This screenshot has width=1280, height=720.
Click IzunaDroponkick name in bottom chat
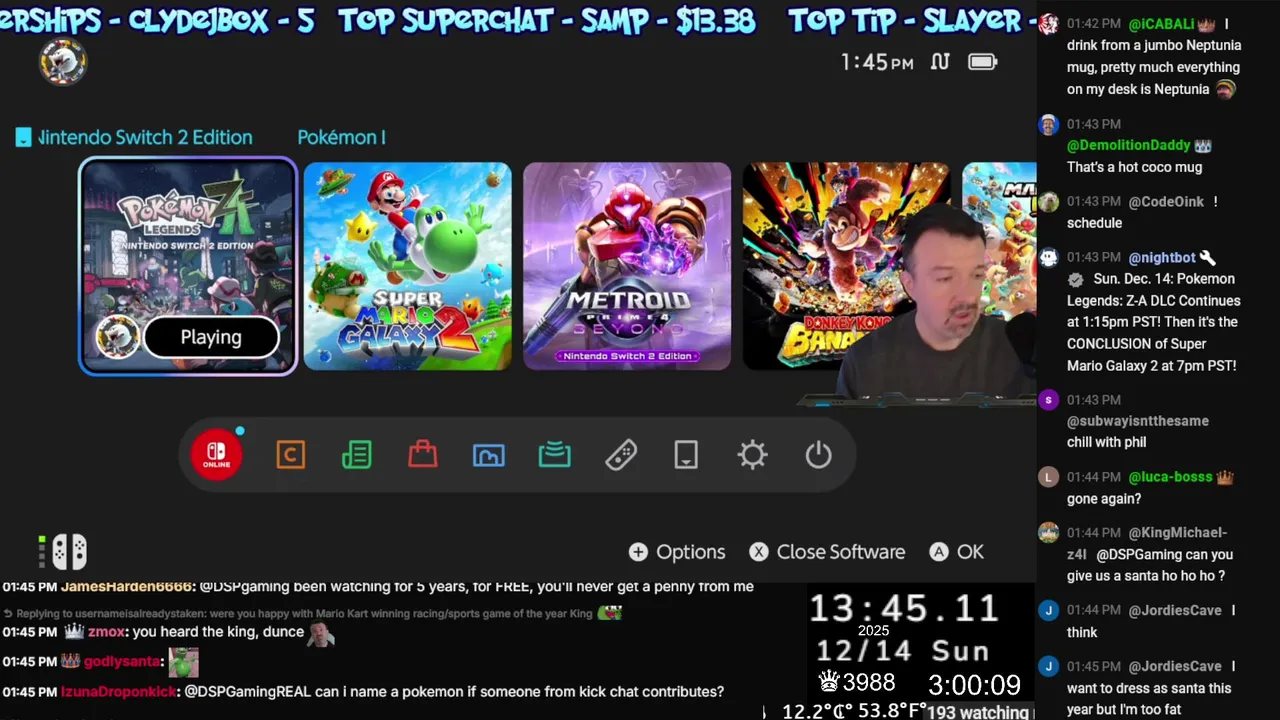point(120,692)
